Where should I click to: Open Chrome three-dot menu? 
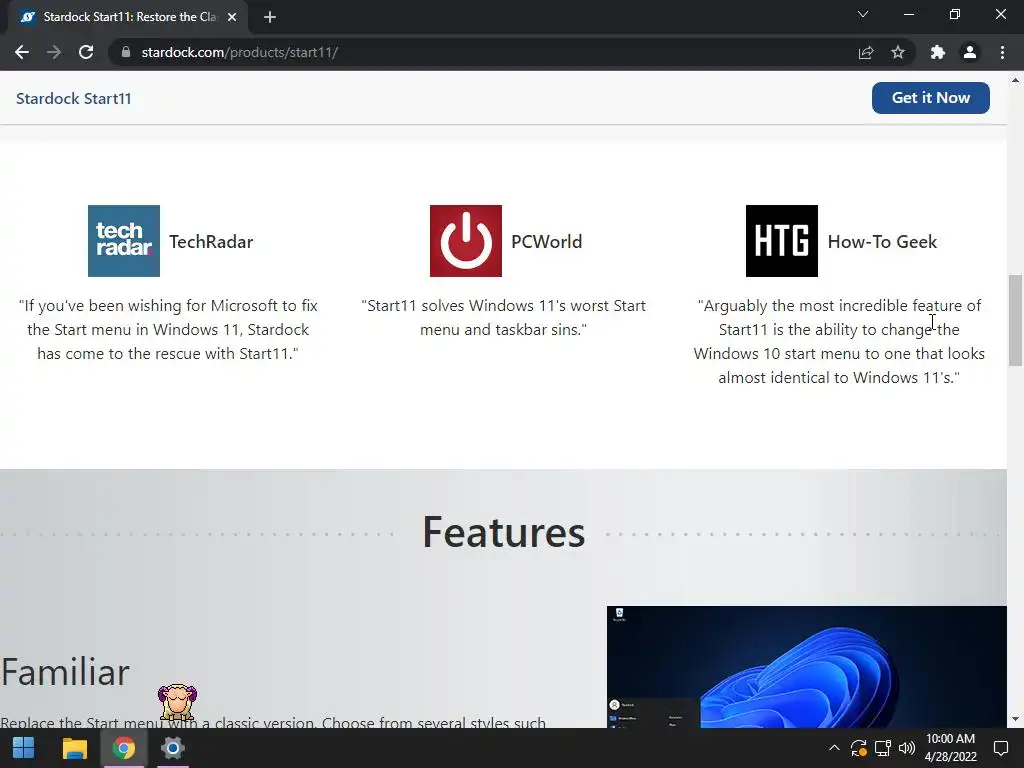pos(1002,52)
